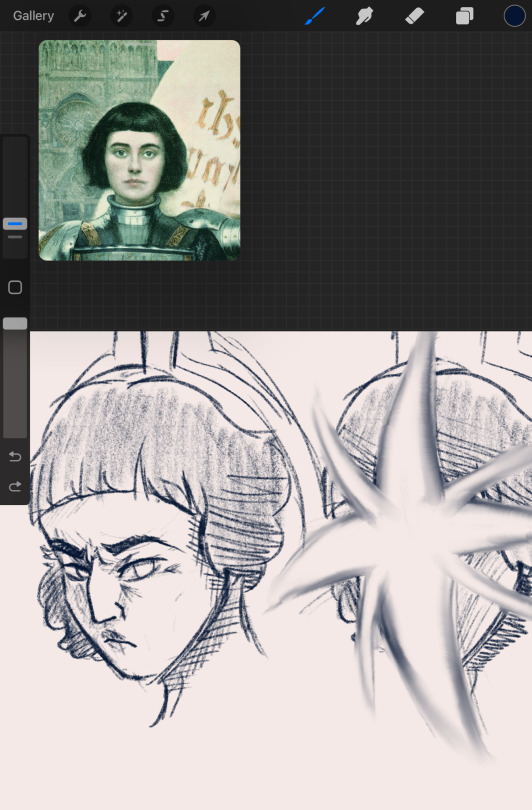Image resolution: width=532 pixels, height=810 pixels.
Task: Select the Brush tool
Action: pyautogui.click(x=315, y=16)
